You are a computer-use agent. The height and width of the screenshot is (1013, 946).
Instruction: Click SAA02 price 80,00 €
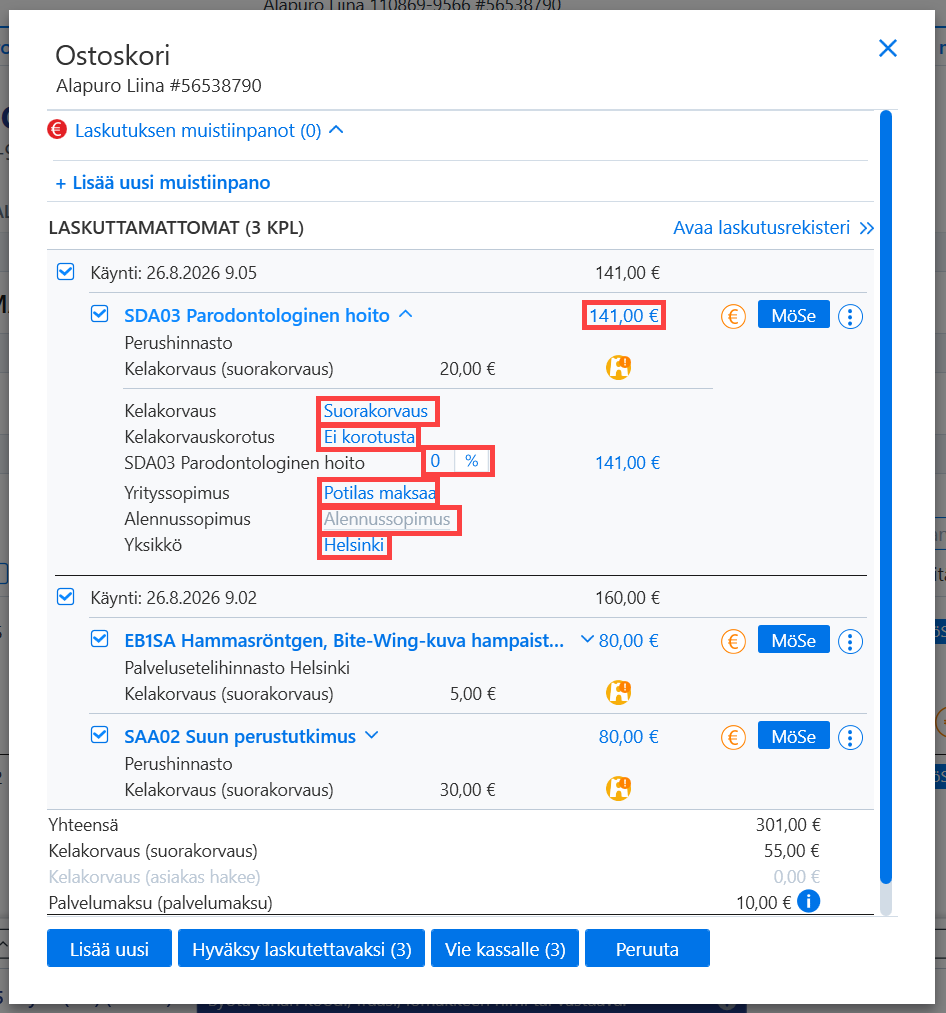pyautogui.click(x=629, y=737)
